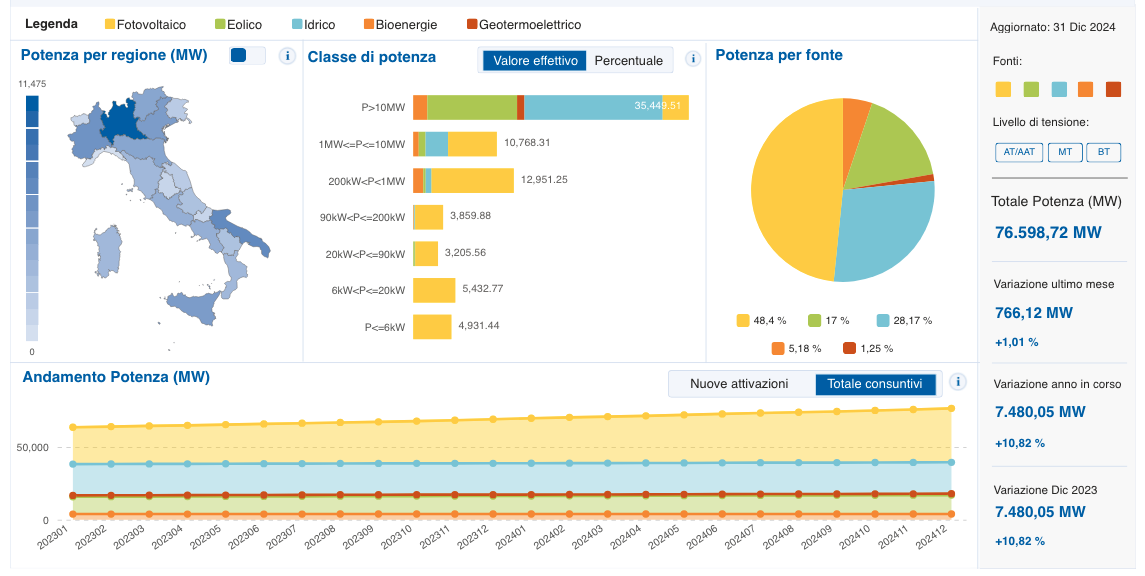Image resolution: width=1145 pixels, height=576 pixels.
Task: Click the total 76.598,72 MW
Action: click(1048, 233)
